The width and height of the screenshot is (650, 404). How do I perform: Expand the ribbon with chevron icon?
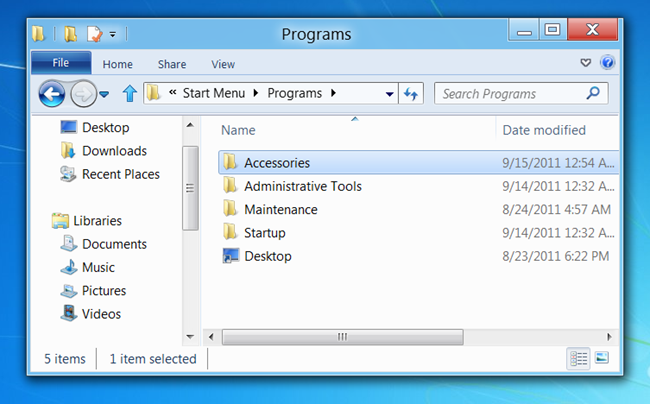[x=585, y=63]
